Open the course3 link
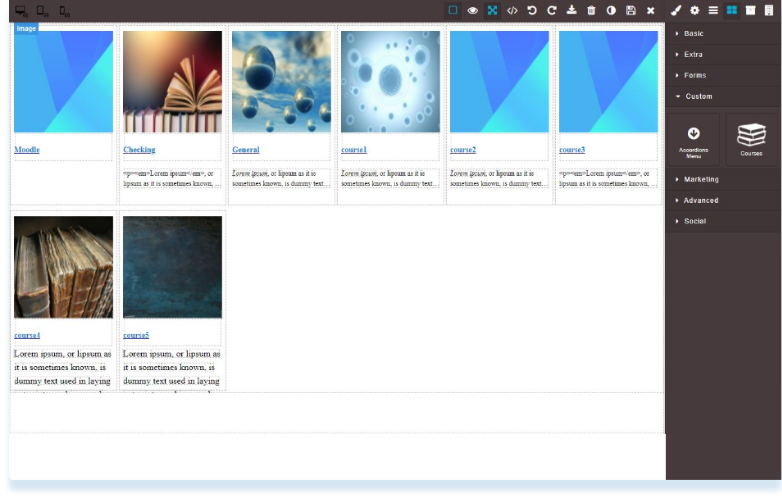782x501 pixels. tap(572, 150)
